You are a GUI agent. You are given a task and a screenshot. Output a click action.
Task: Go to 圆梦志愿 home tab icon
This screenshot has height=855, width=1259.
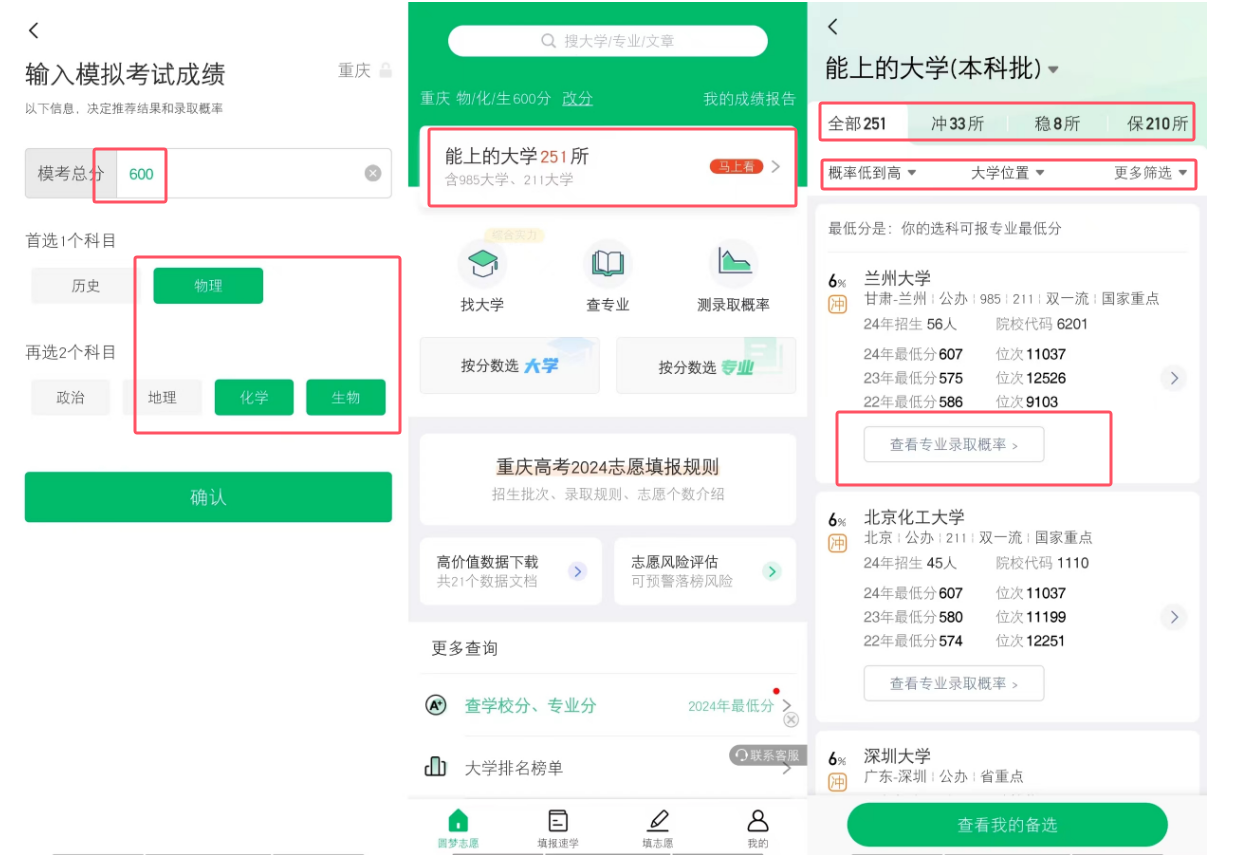(x=458, y=821)
